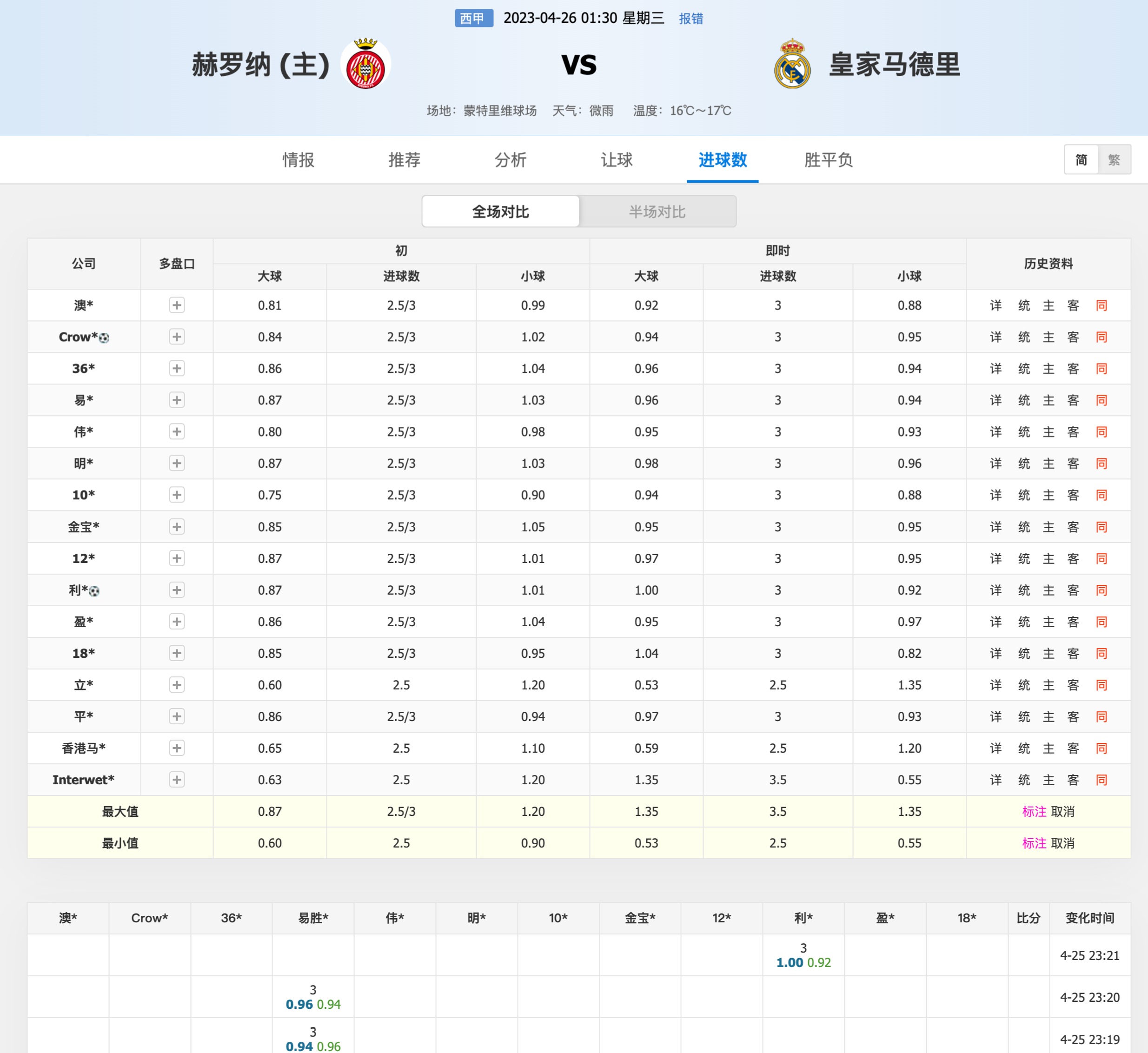Switch to Traditional Chinese (繁)
The width and height of the screenshot is (1148, 1053).
pos(1115,159)
